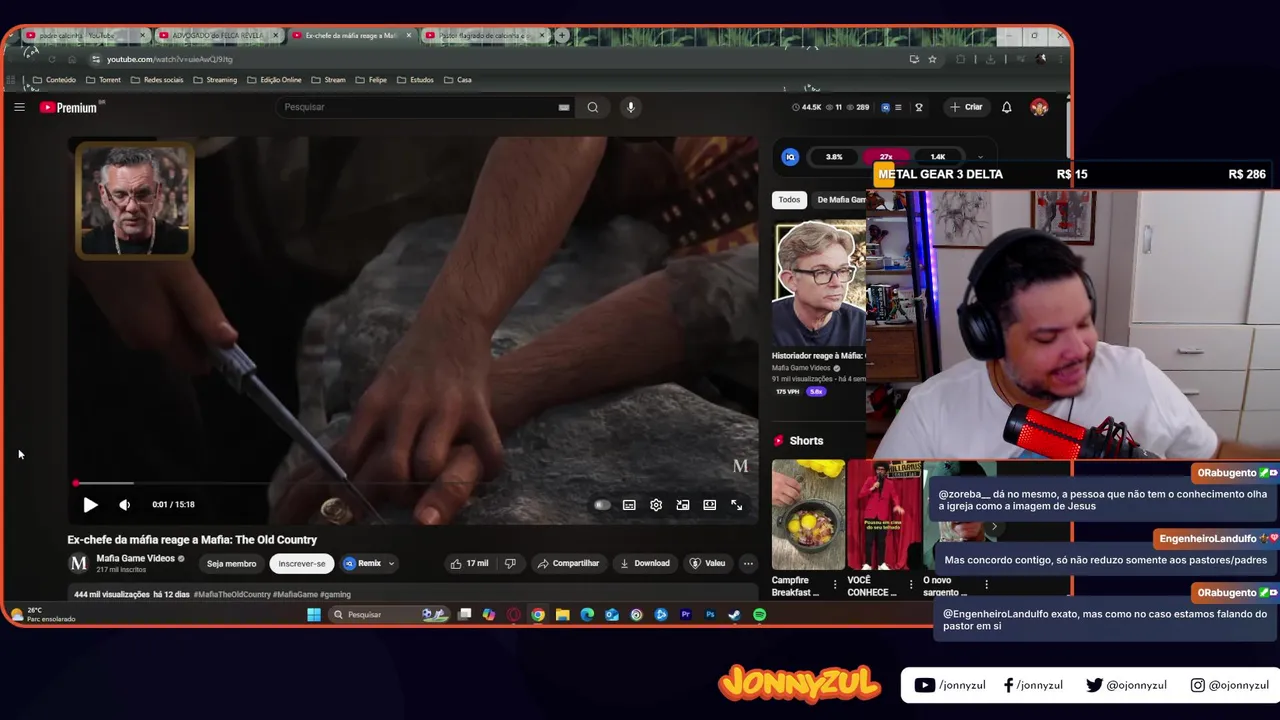
Task: Open options for VOCÊ CONHECE short
Action: [x=910, y=584]
